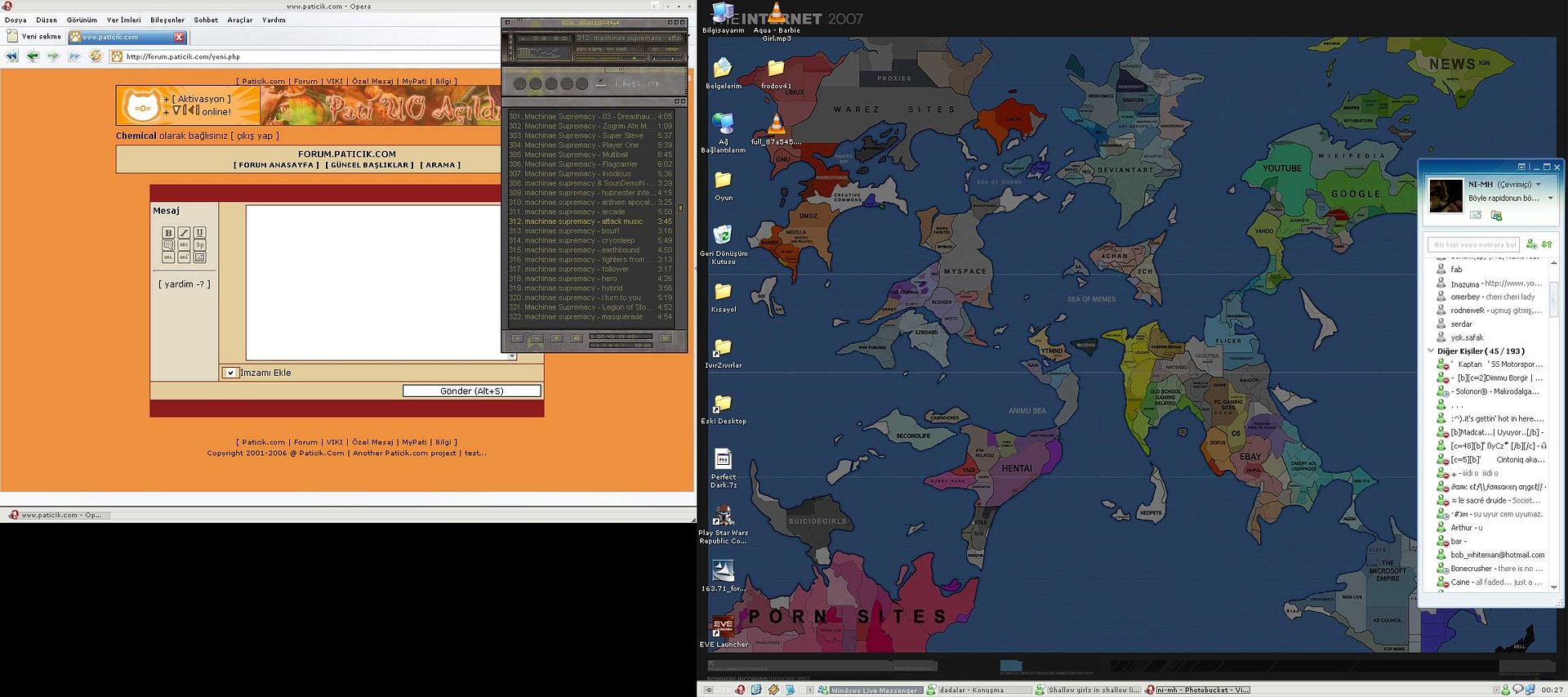Apply underline formatting in forum message editor
This screenshot has width=1568, height=697.
[199, 233]
